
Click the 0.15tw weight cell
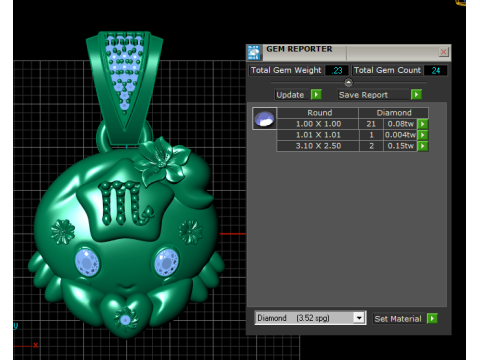(x=400, y=146)
